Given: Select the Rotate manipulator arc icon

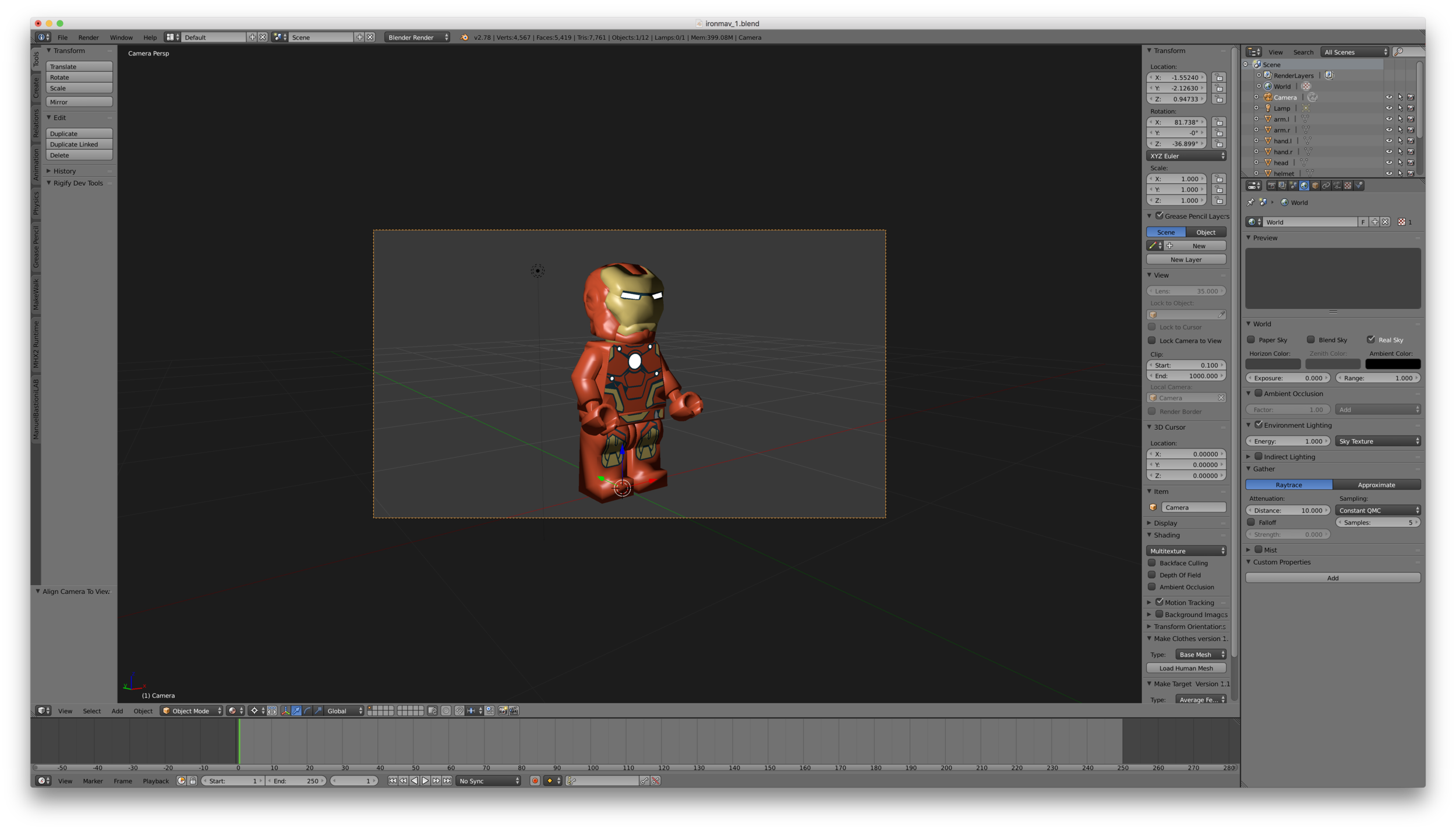Looking at the screenshot, I should pyautogui.click(x=308, y=710).
